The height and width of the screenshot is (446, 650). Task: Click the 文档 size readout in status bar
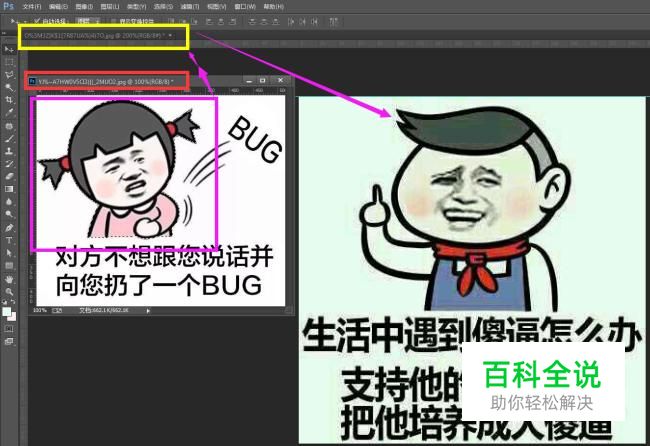point(104,310)
